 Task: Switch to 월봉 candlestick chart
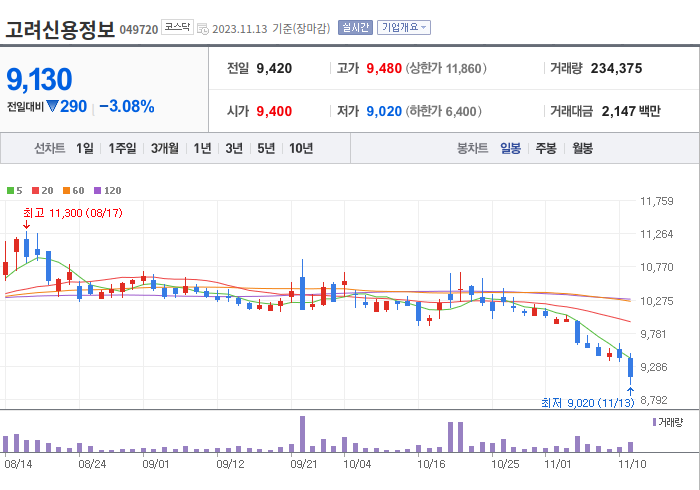click(x=583, y=148)
